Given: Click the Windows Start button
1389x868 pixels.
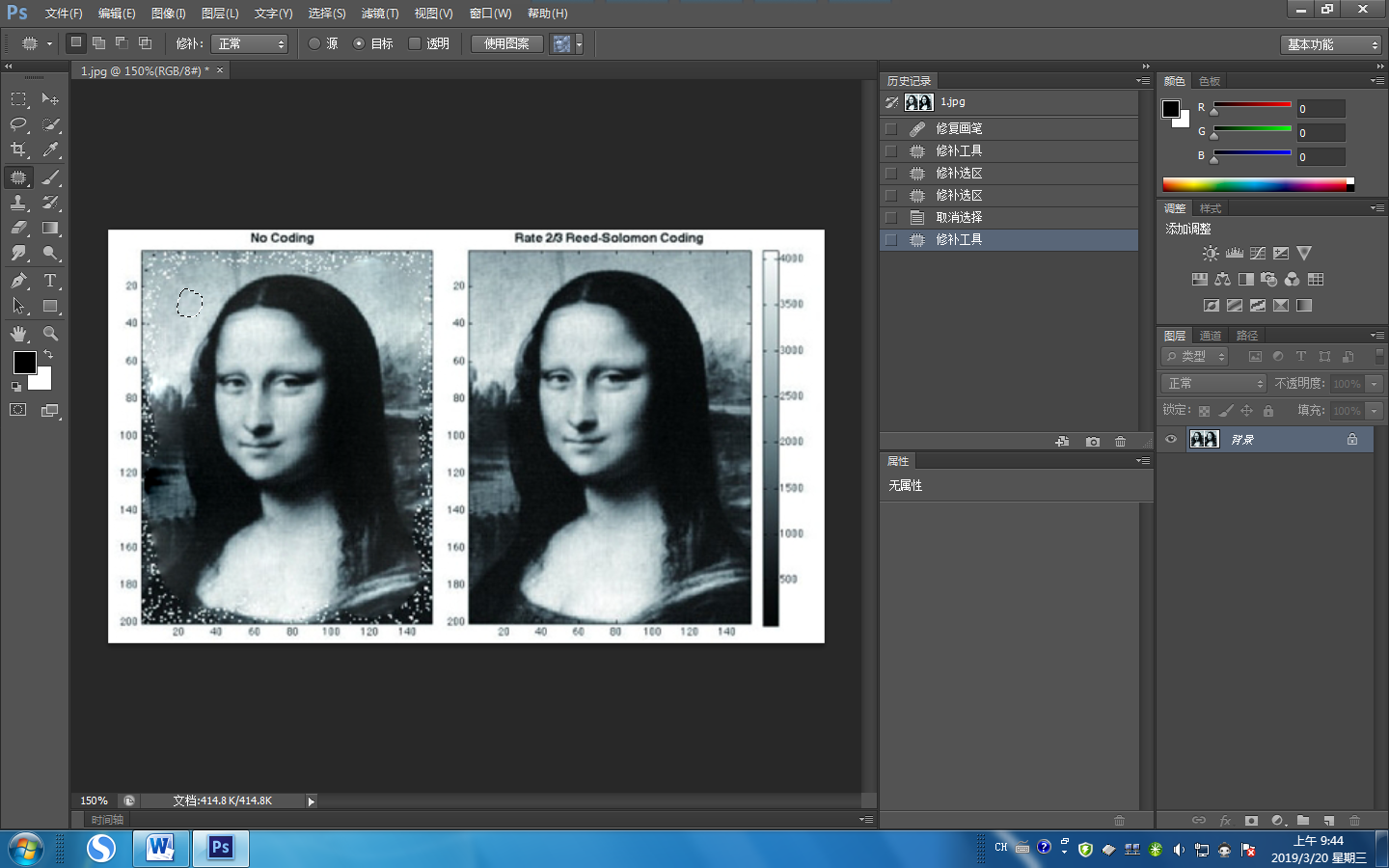Looking at the screenshot, I should click(x=26, y=849).
